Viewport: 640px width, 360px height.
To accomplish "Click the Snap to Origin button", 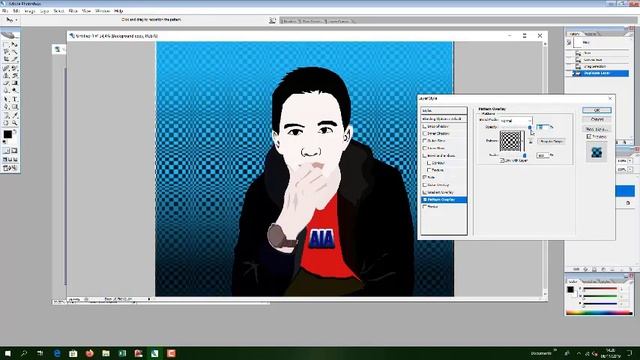I will pyautogui.click(x=551, y=141).
